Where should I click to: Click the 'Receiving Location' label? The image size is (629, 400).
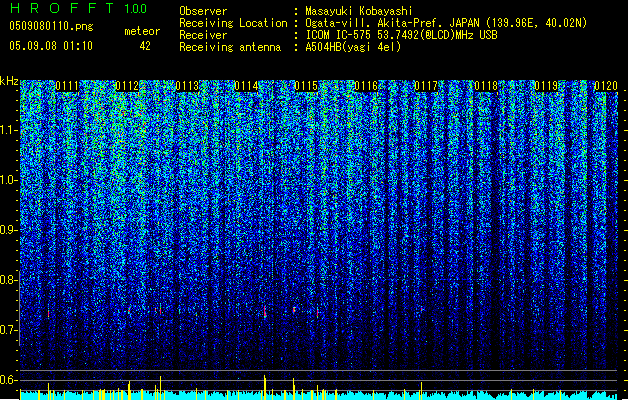pyautogui.click(x=233, y=23)
